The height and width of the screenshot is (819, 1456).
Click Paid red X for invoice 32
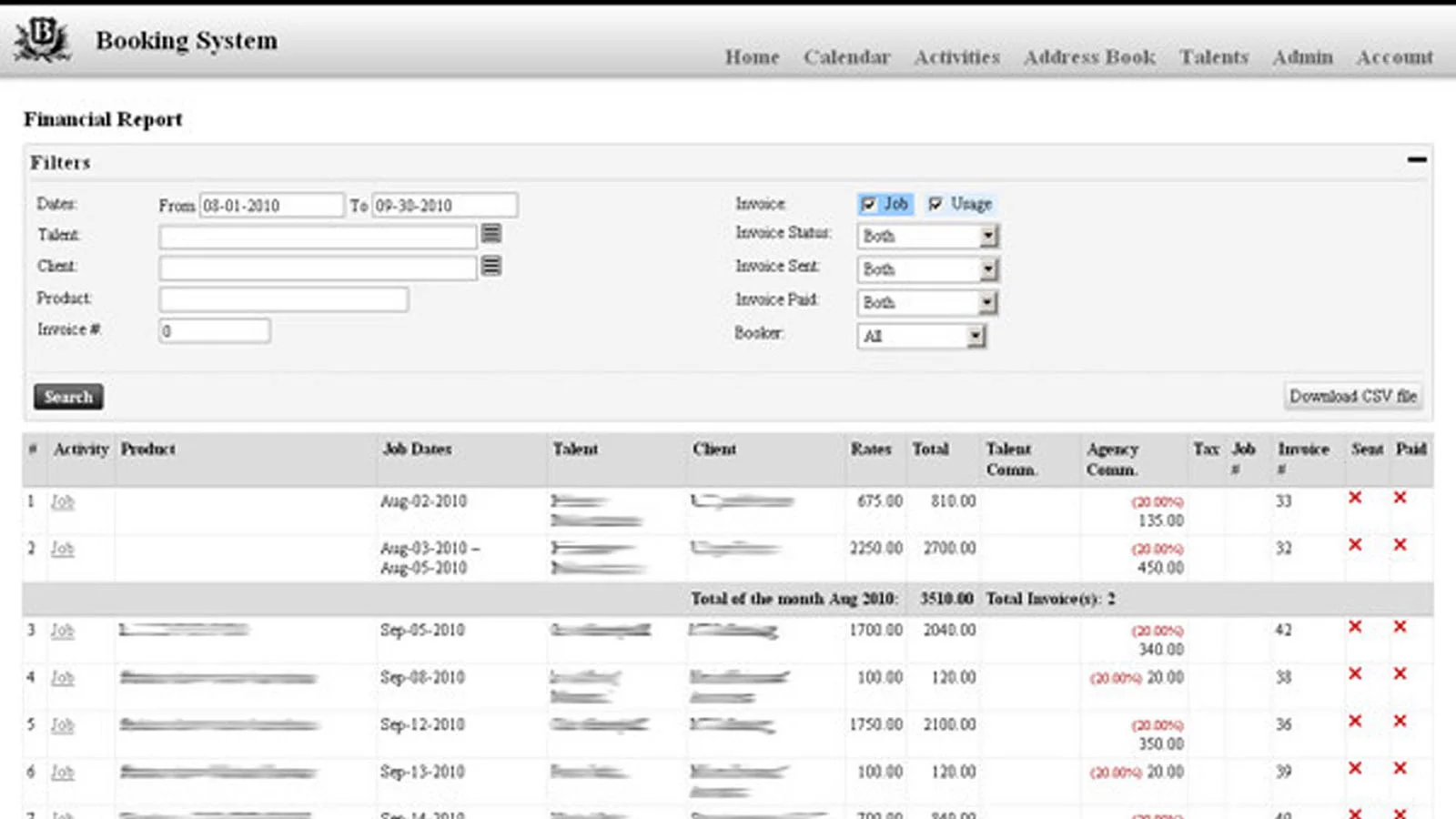[1400, 545]
